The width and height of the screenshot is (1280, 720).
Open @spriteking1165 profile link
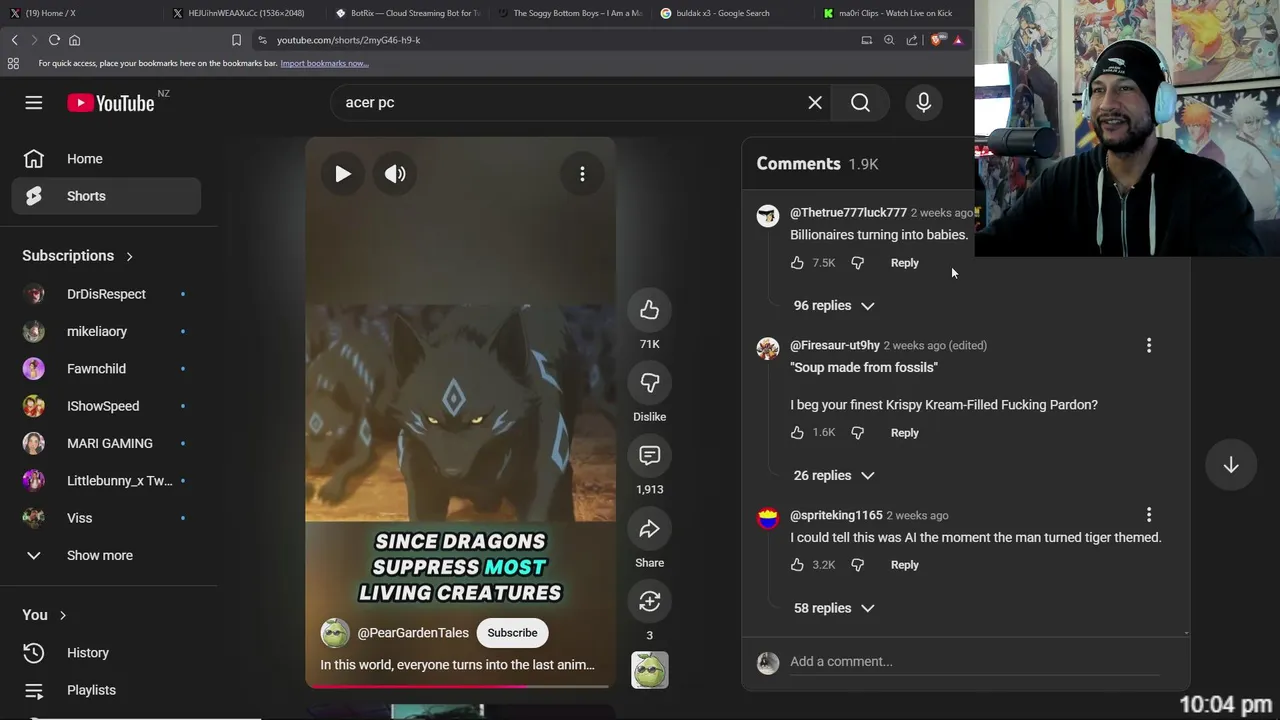click(836, 515)
